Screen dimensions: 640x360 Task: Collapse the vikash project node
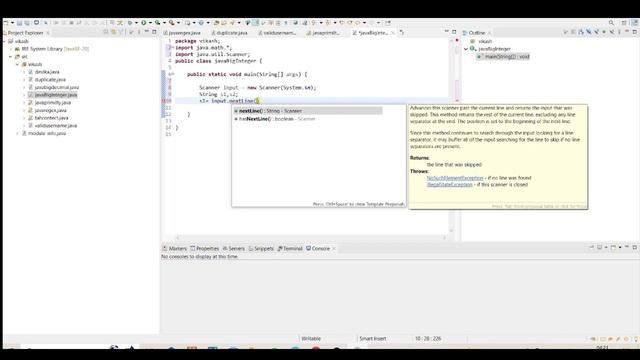[4, 41]
